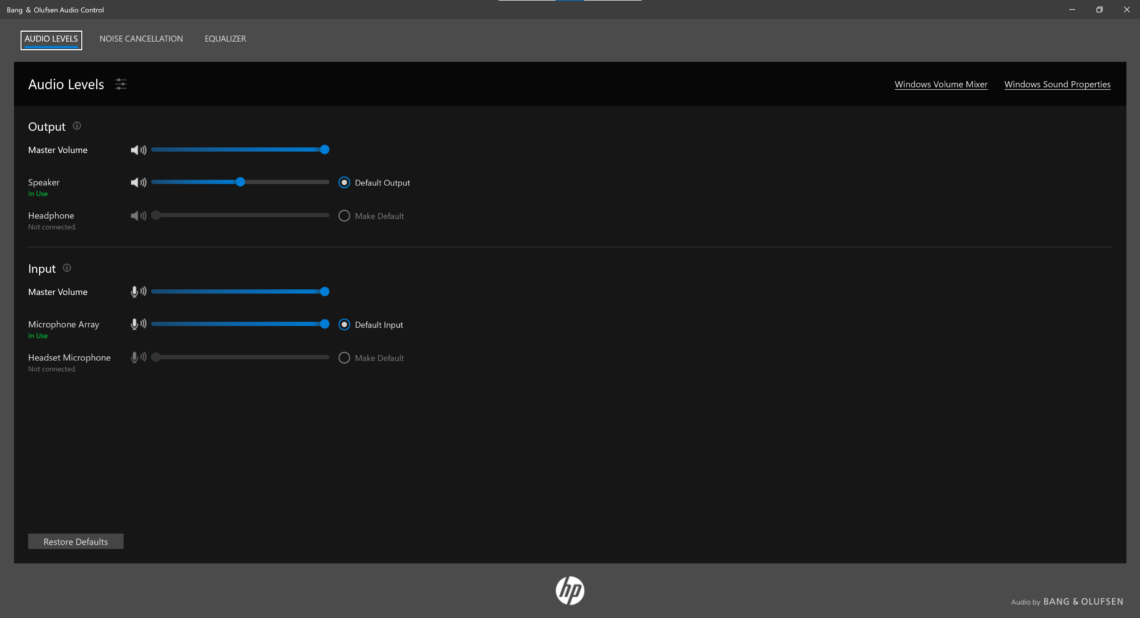Click the Speaker volume icon
The width and height of the screenshot is (1140, 618).
(138, 183)
